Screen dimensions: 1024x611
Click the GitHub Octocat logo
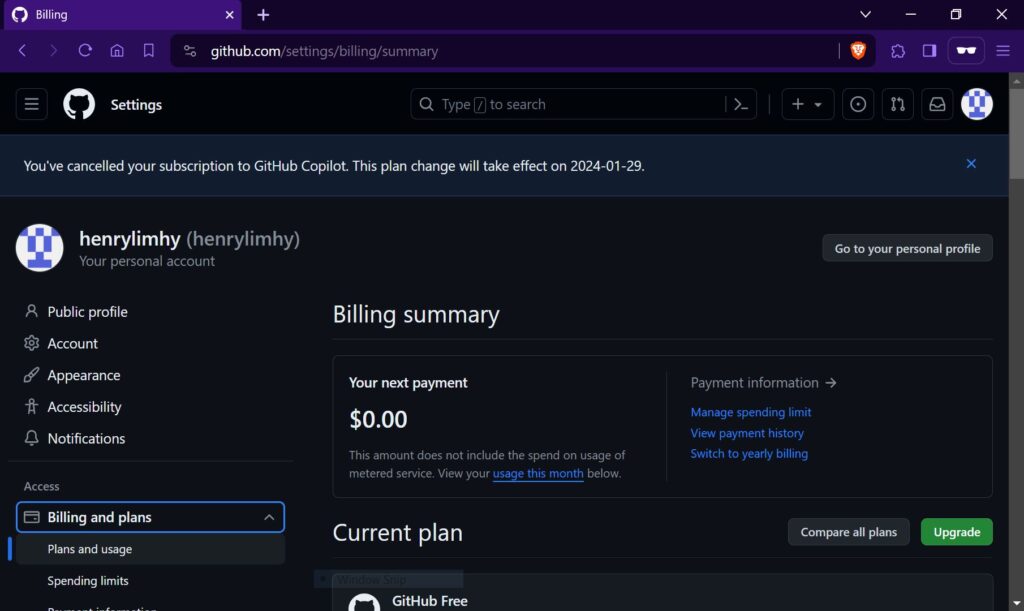79,104
